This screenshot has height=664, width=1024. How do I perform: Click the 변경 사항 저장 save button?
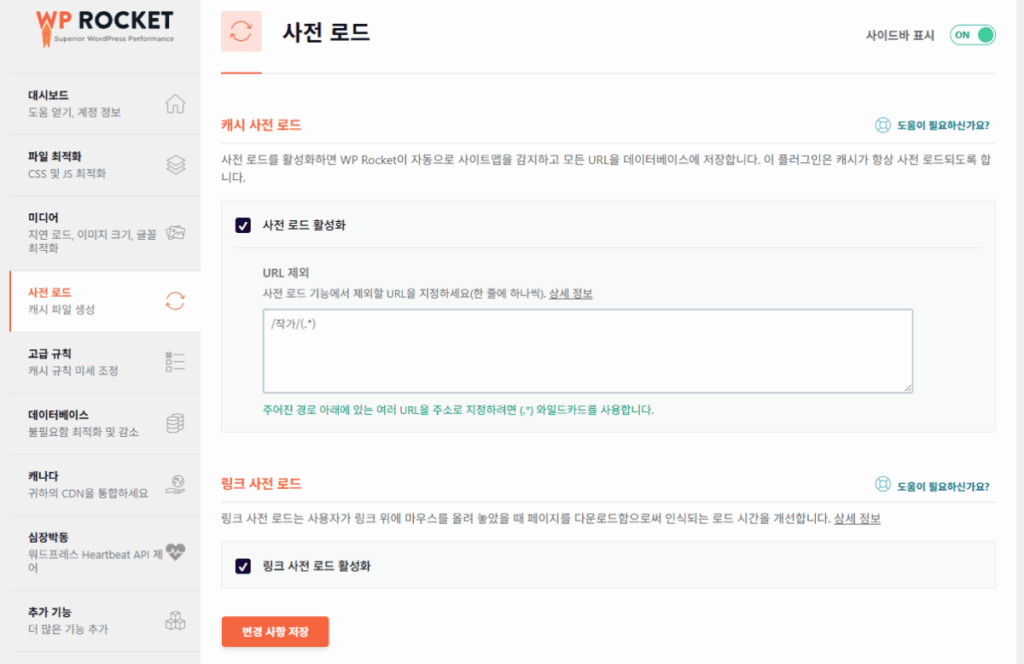coord(275,631)
